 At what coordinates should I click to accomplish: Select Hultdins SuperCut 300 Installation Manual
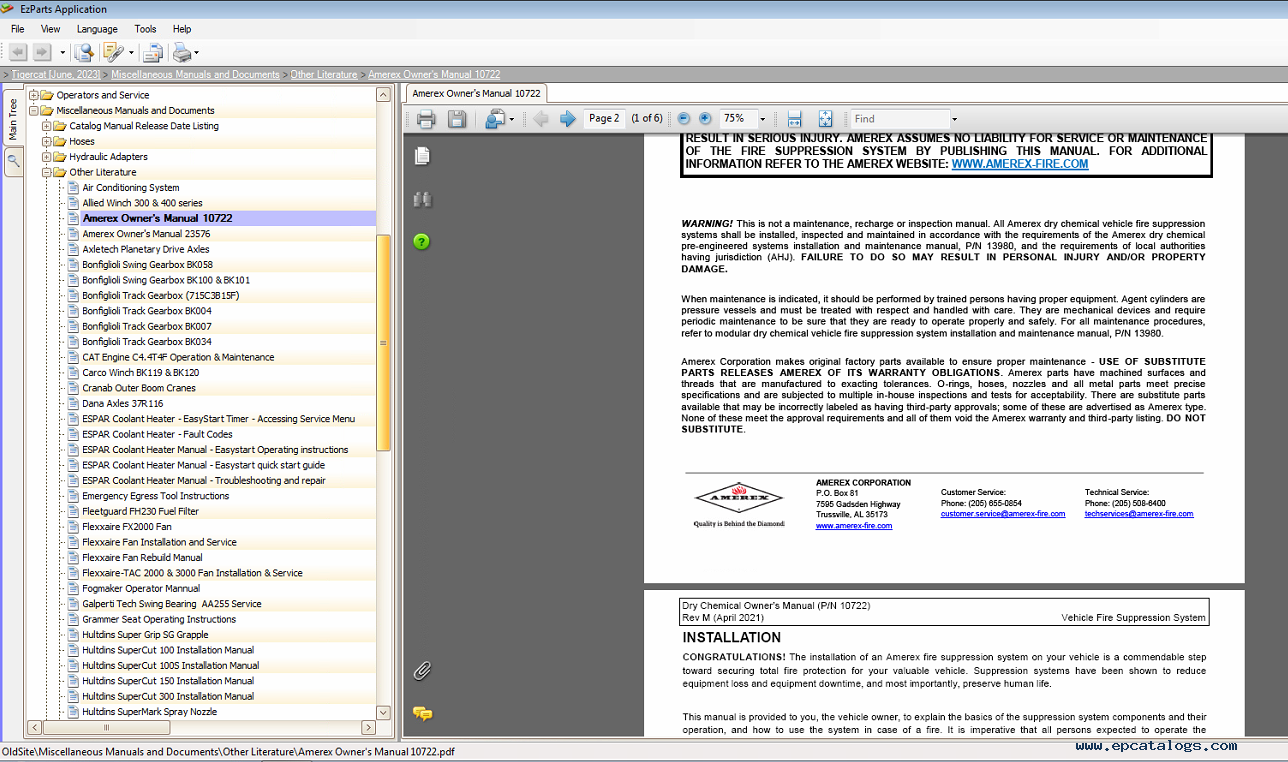tap(168, 696)
